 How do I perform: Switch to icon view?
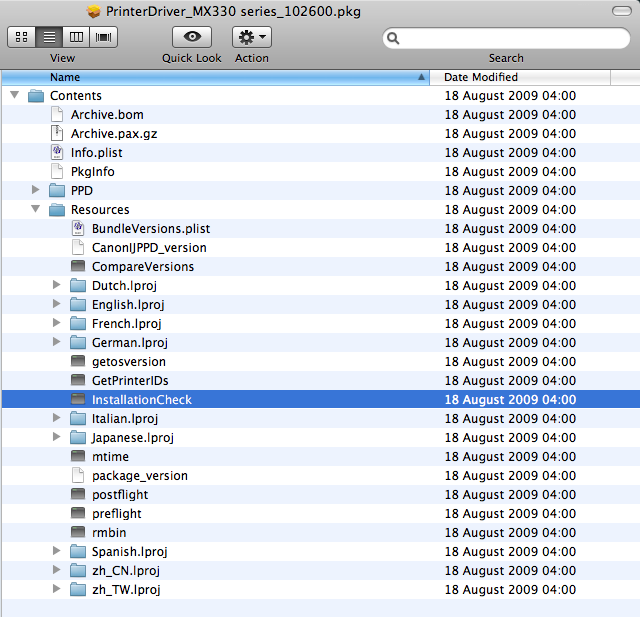(x=22, y=37)
